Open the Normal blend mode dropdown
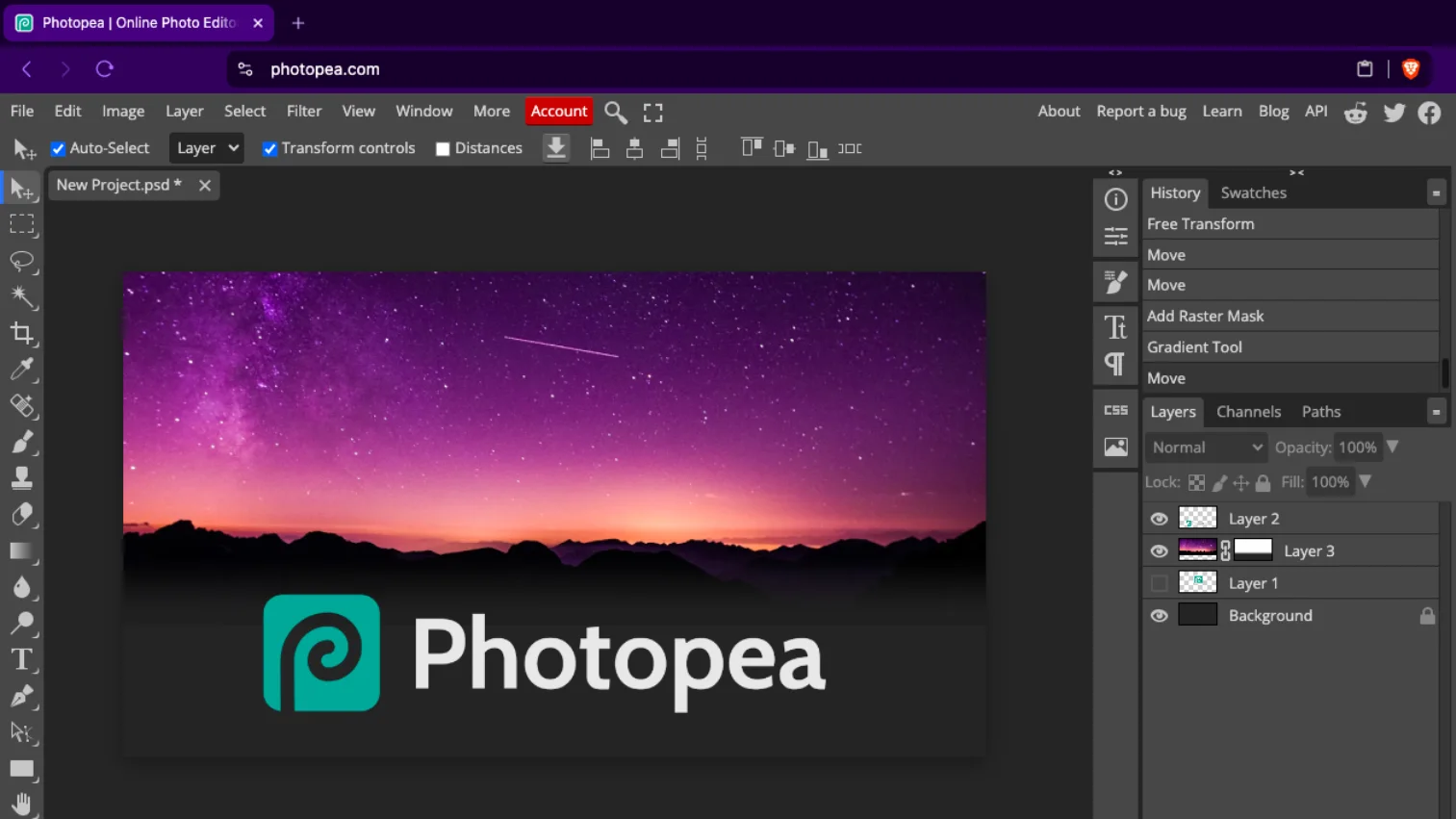This screenshot has width=1456, height=819. [x=1207, y=448]
